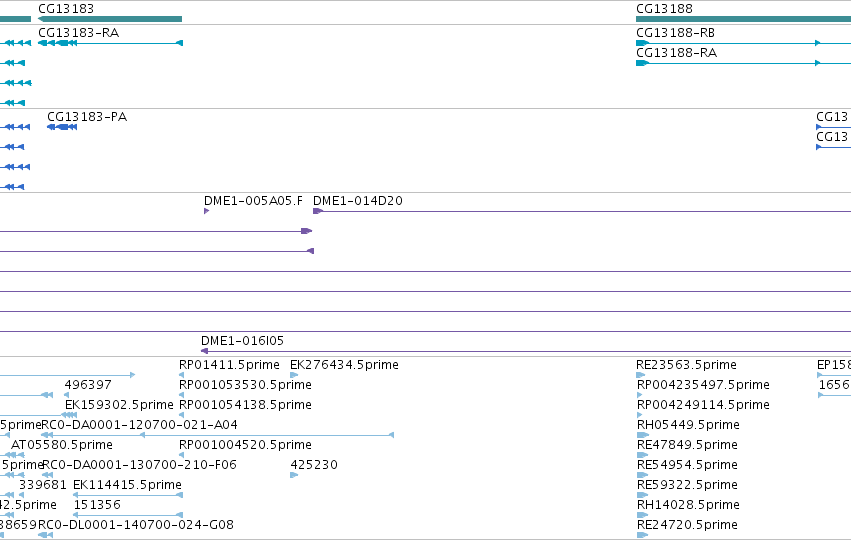Select the EK114415.5prime EST label

(127, 485)
